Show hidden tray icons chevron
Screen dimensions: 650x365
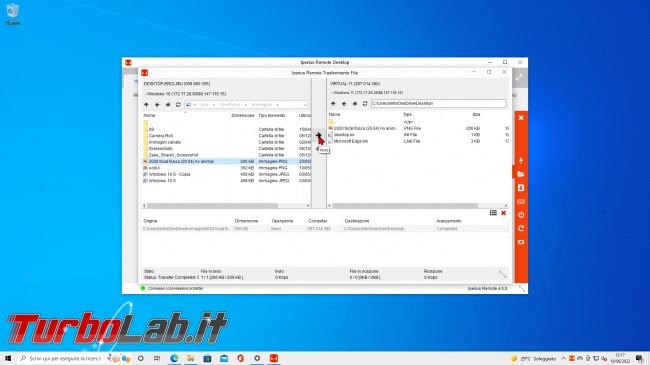click(563, 358)
